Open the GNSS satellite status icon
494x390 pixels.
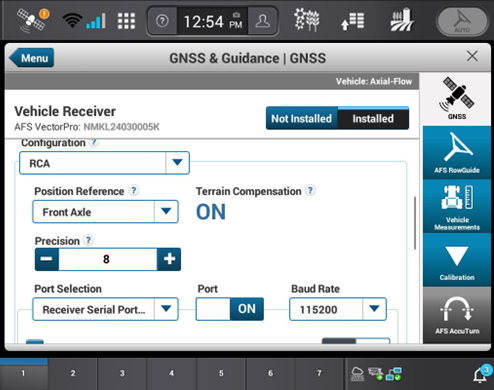point(32,21)
